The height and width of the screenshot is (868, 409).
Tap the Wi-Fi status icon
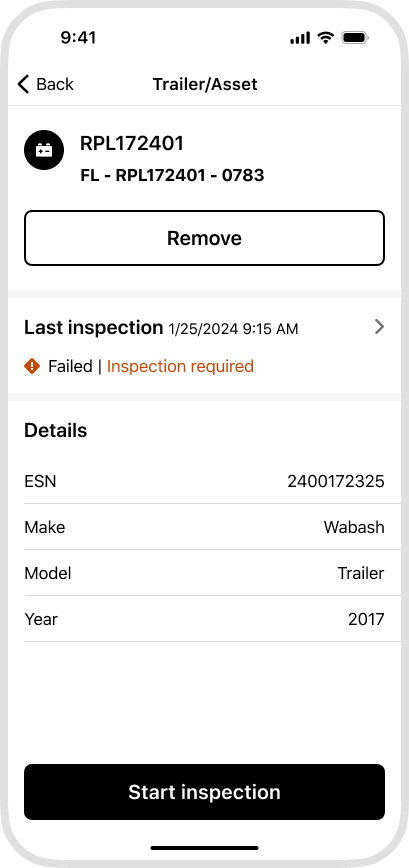tap(326, 38)
